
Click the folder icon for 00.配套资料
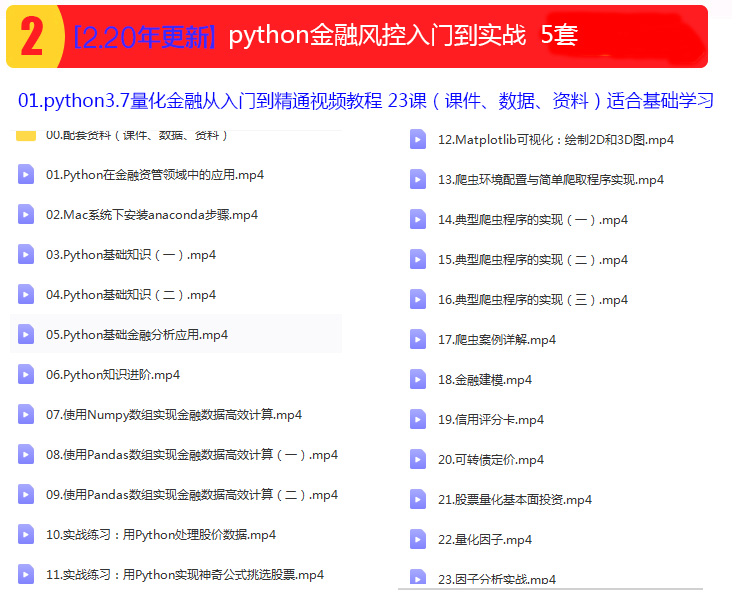26,136
